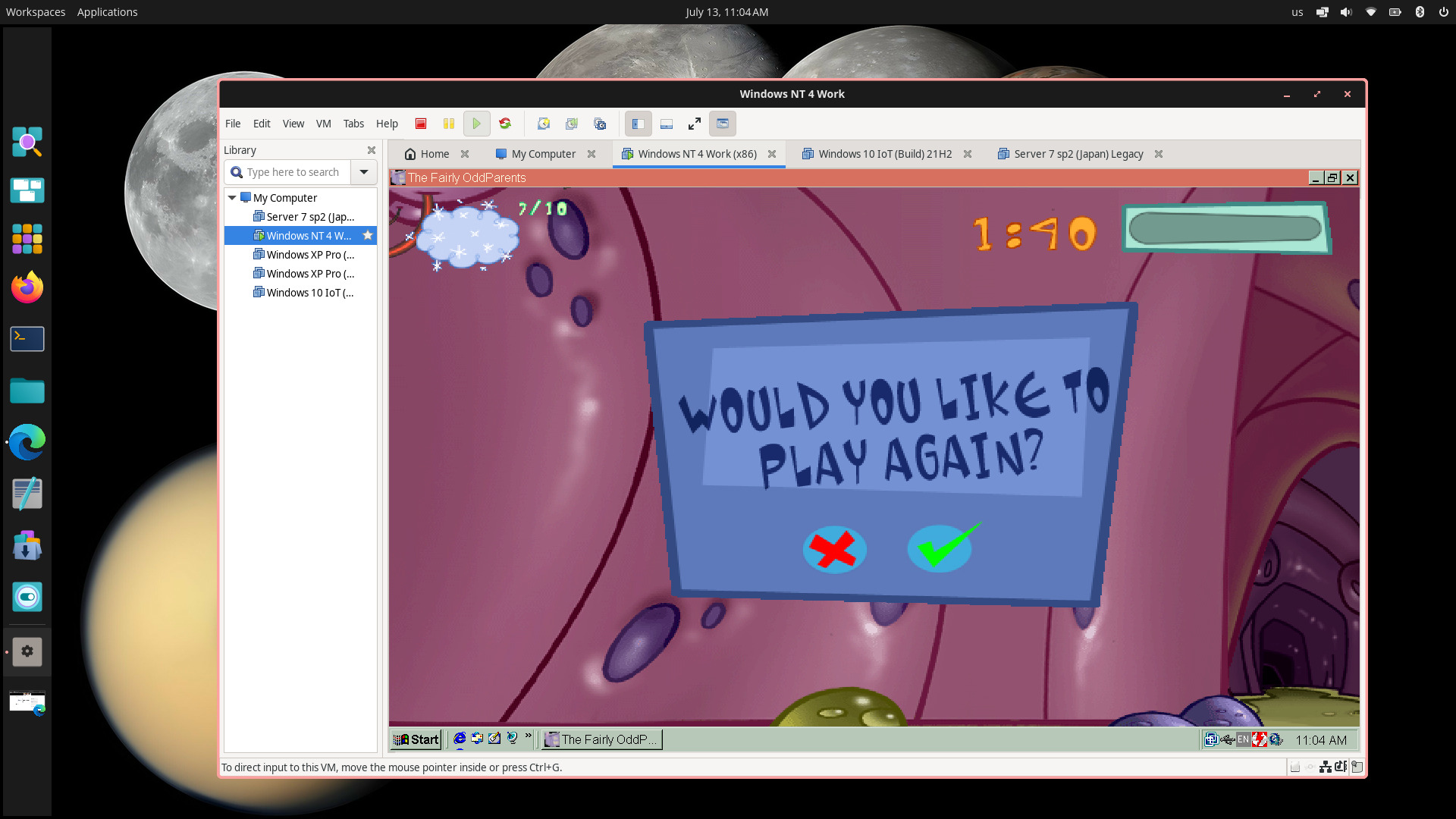Close the Server 7 sp2 tab
This screenshot has width=1456, height=819.
pos(1159,154)
